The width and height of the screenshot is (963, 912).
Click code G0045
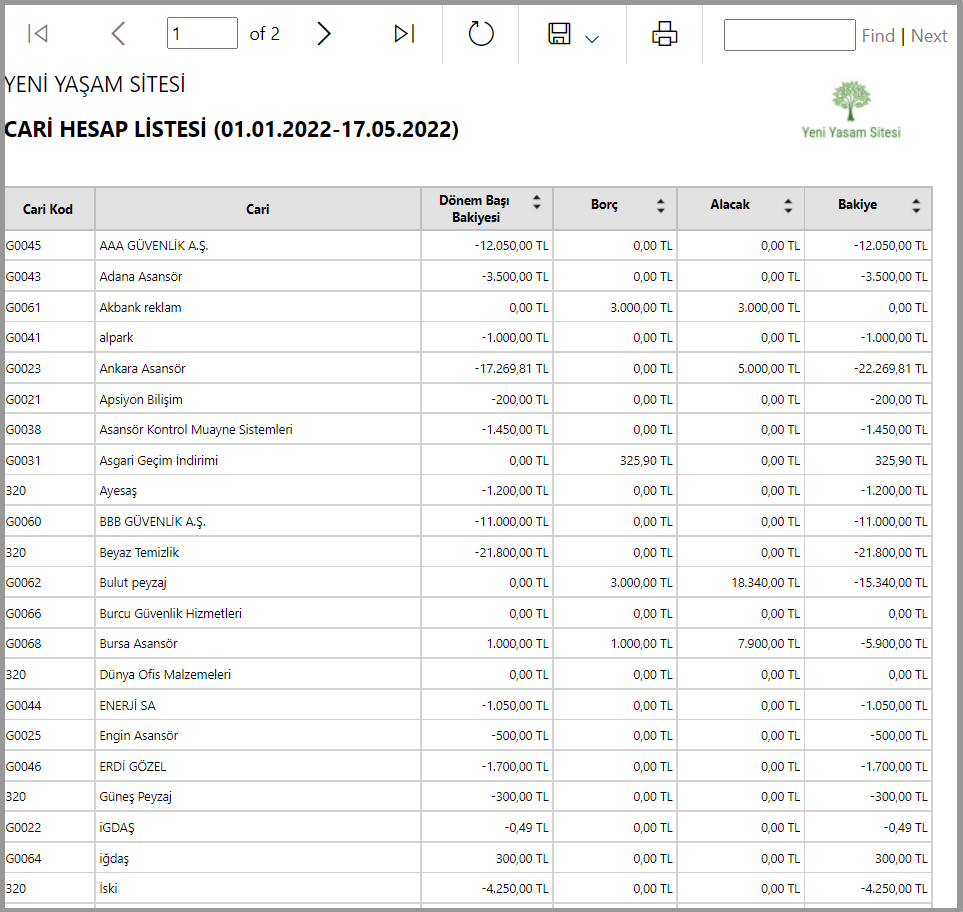(x=23, y=246)
